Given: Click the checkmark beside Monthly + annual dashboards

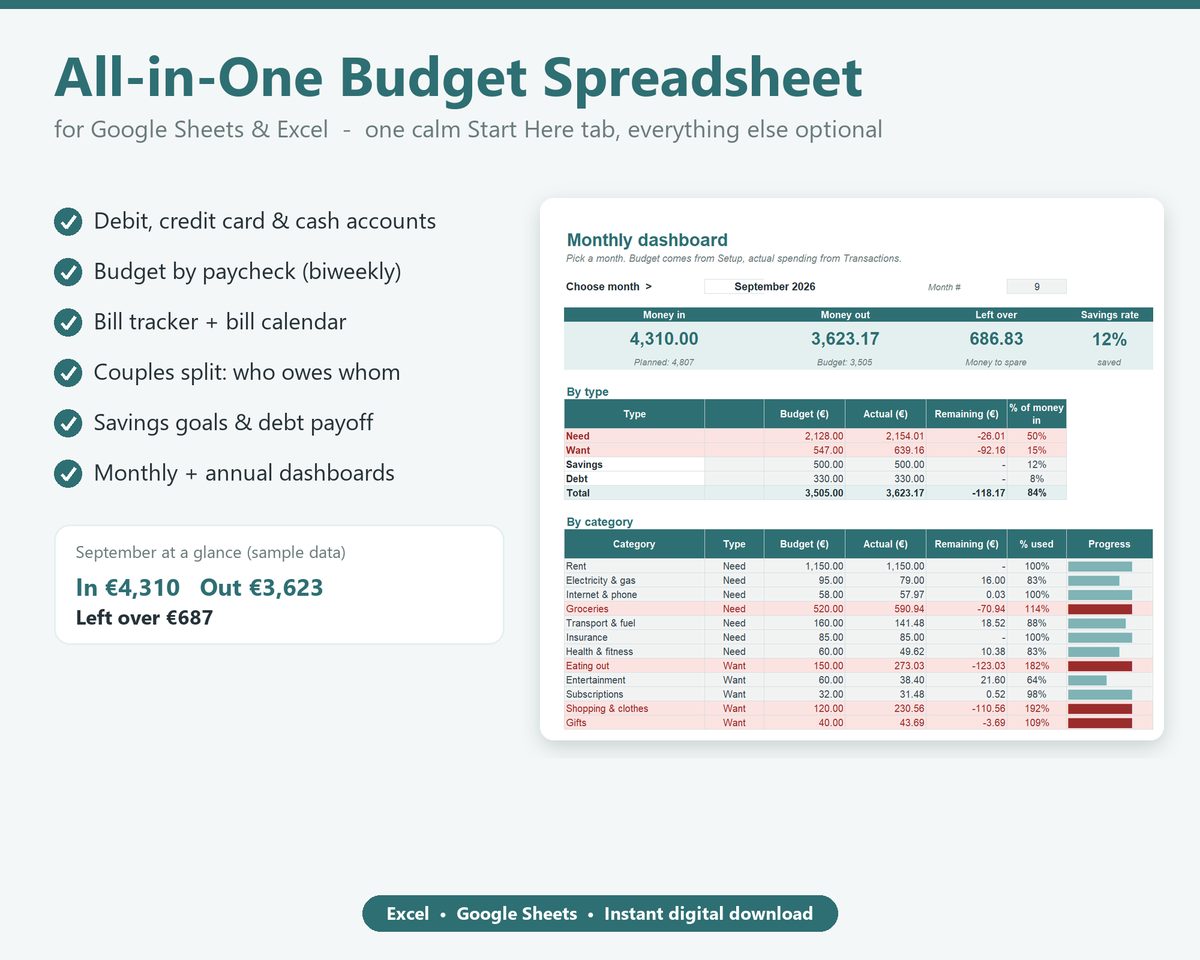Looking at the screenshot, I should (68, 473).
